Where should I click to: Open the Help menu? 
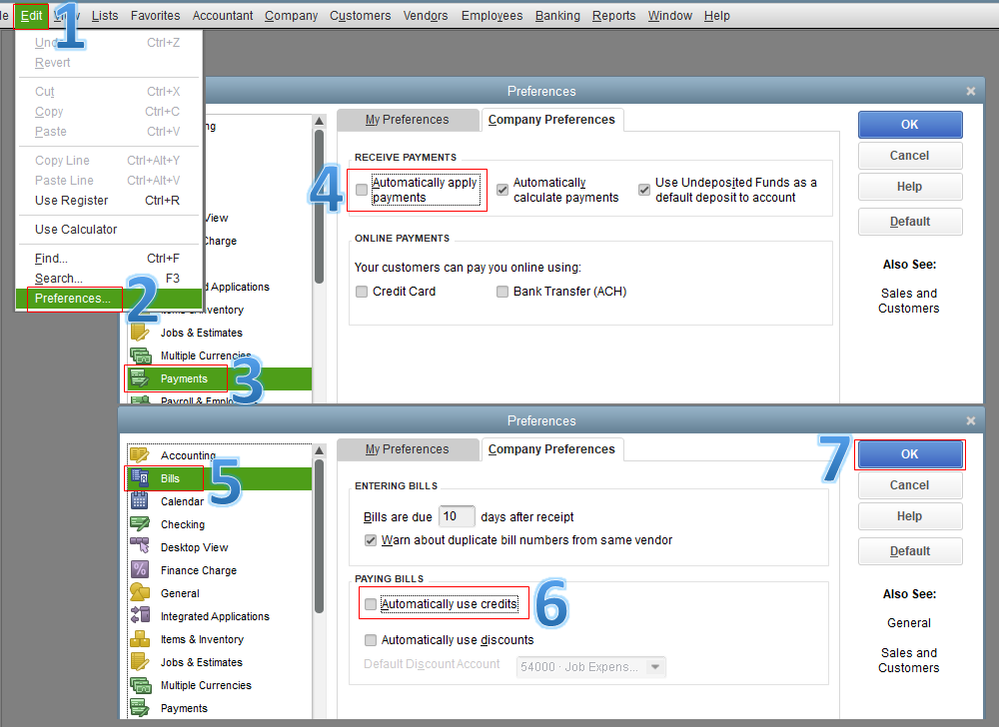coord(717,15)
